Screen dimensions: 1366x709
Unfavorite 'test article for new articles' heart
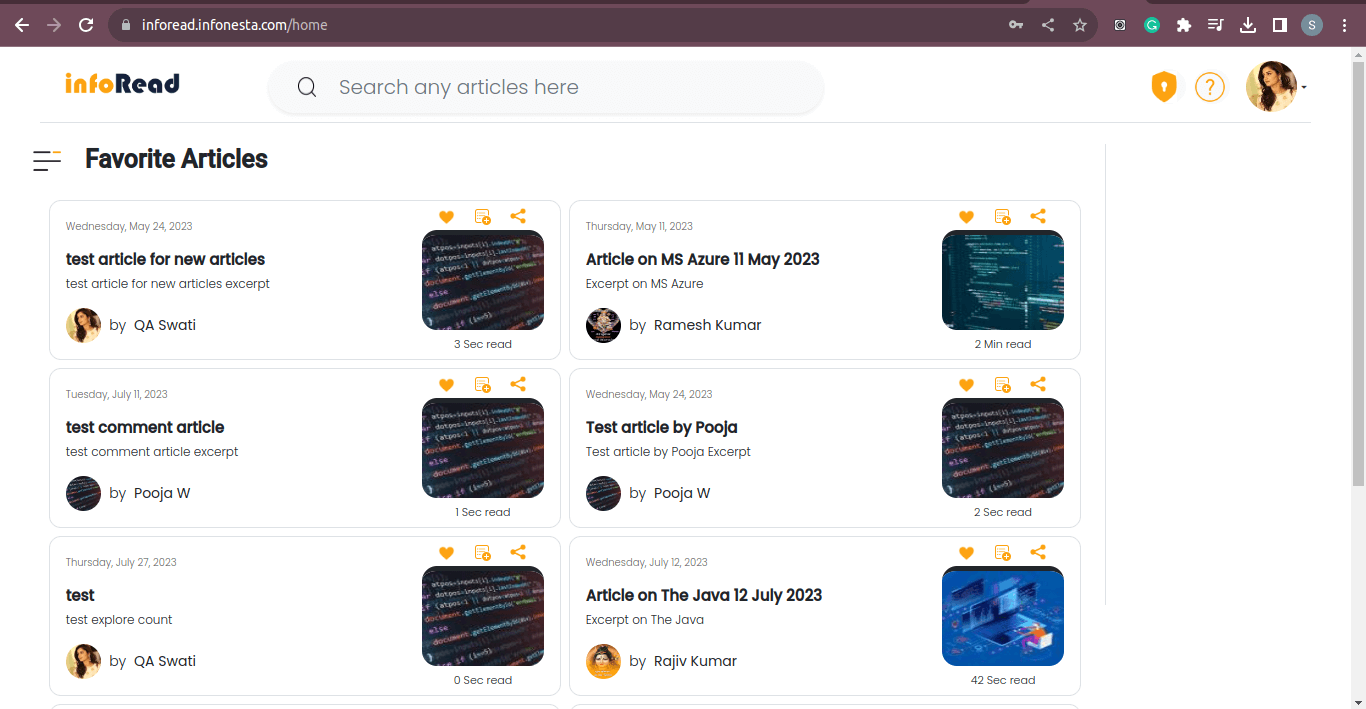pyautogui.click(x=446, y=216)
